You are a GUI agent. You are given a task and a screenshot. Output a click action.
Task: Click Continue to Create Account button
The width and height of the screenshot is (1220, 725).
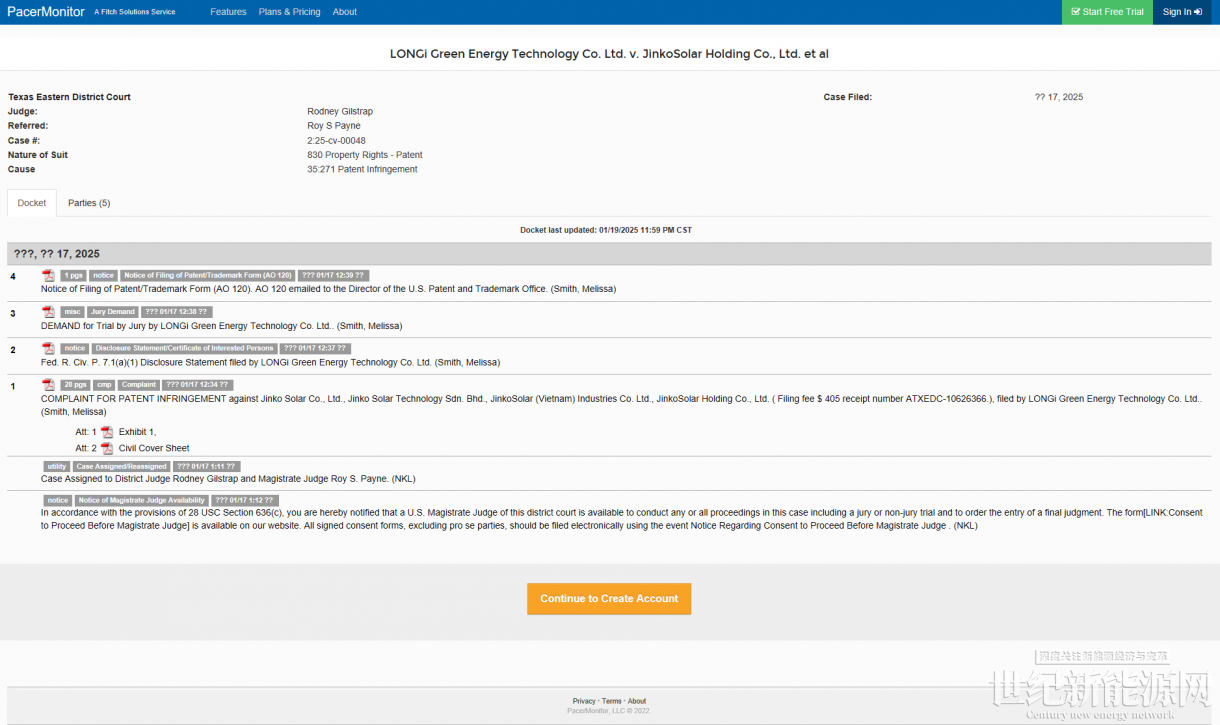click(x=609, y=599)
